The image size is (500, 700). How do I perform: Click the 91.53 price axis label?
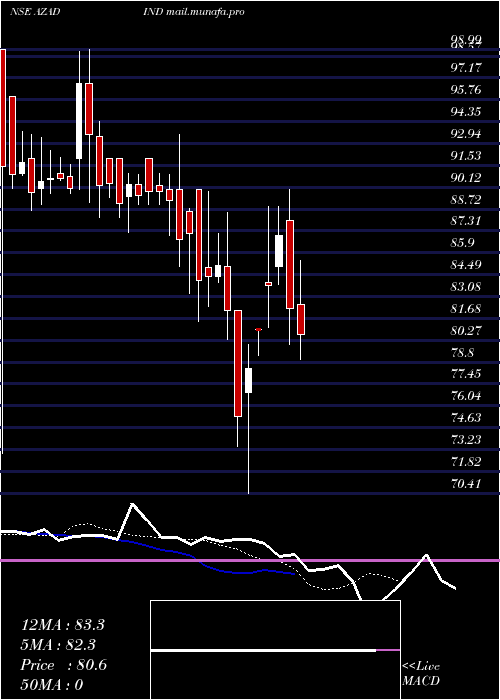coord(466,156)
